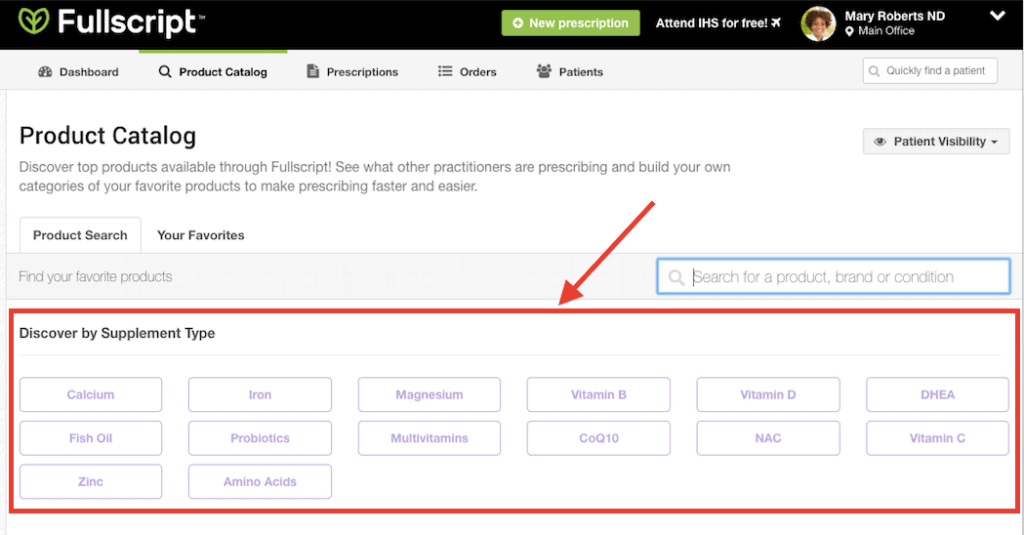This screenshot has height=535, width=1024.
Task: Click the magnifier icon in product search
Action: click(676, 278)
